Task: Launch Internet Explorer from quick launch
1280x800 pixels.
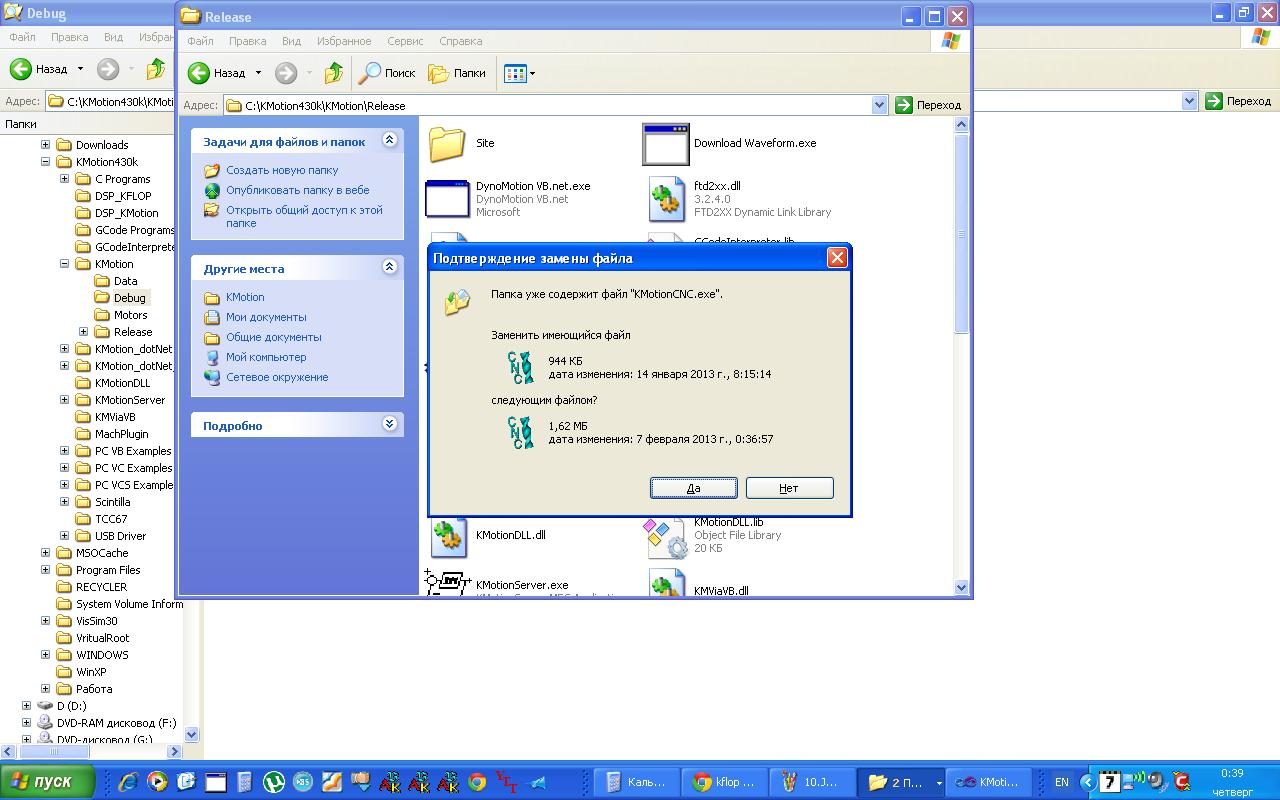Action: pos(128,782)
